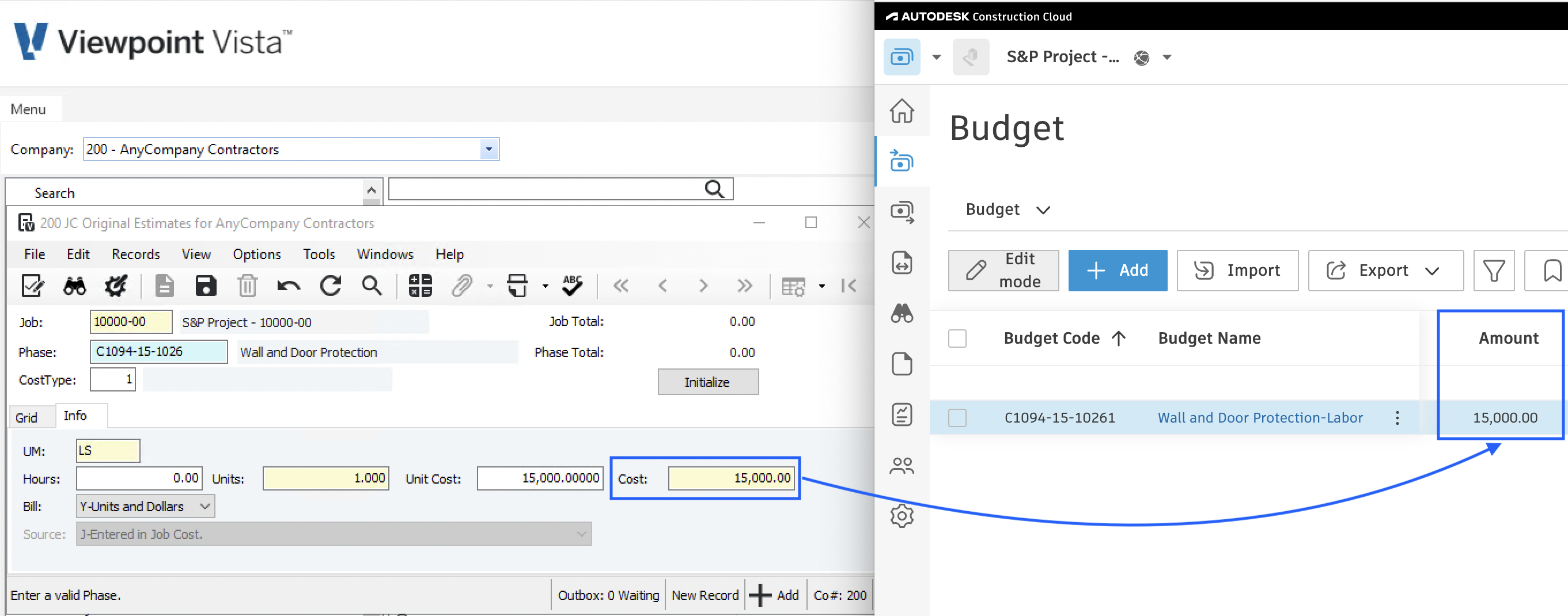Open the Source J-Entered in Job Cost dropdown

click(x=581, y=533)
